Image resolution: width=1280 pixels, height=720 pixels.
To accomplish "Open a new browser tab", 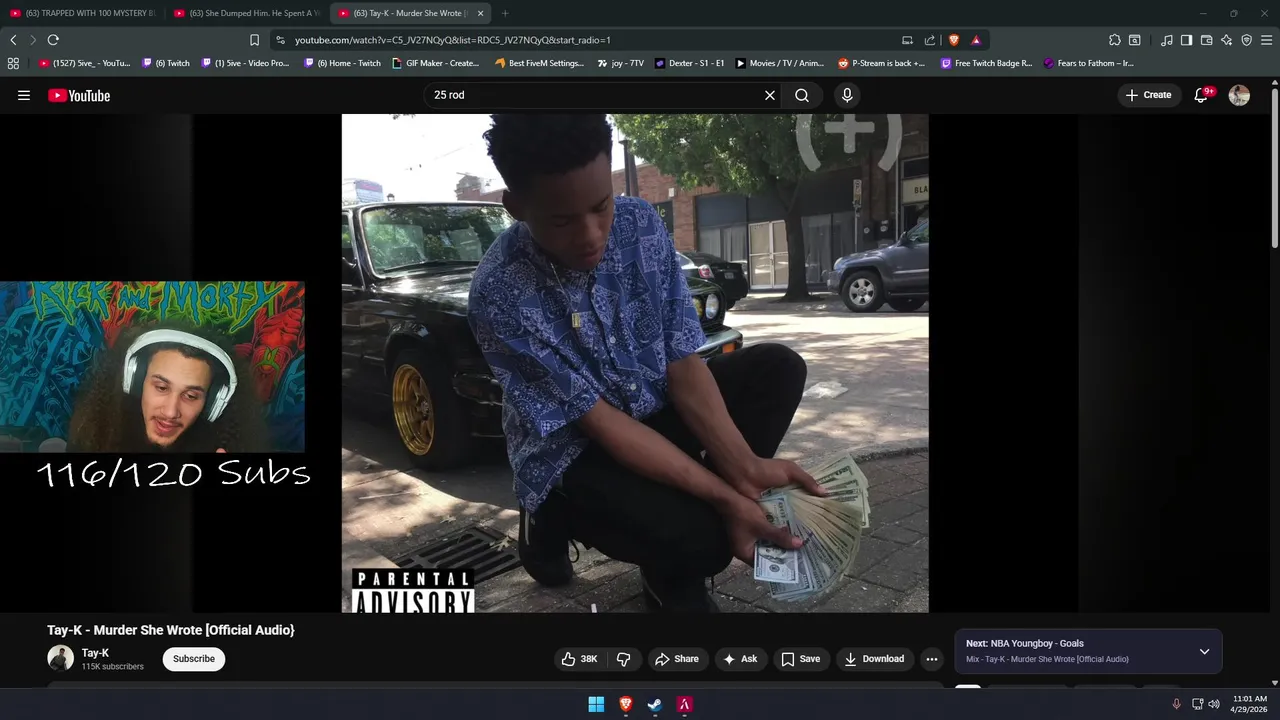I will click(505, 13).
